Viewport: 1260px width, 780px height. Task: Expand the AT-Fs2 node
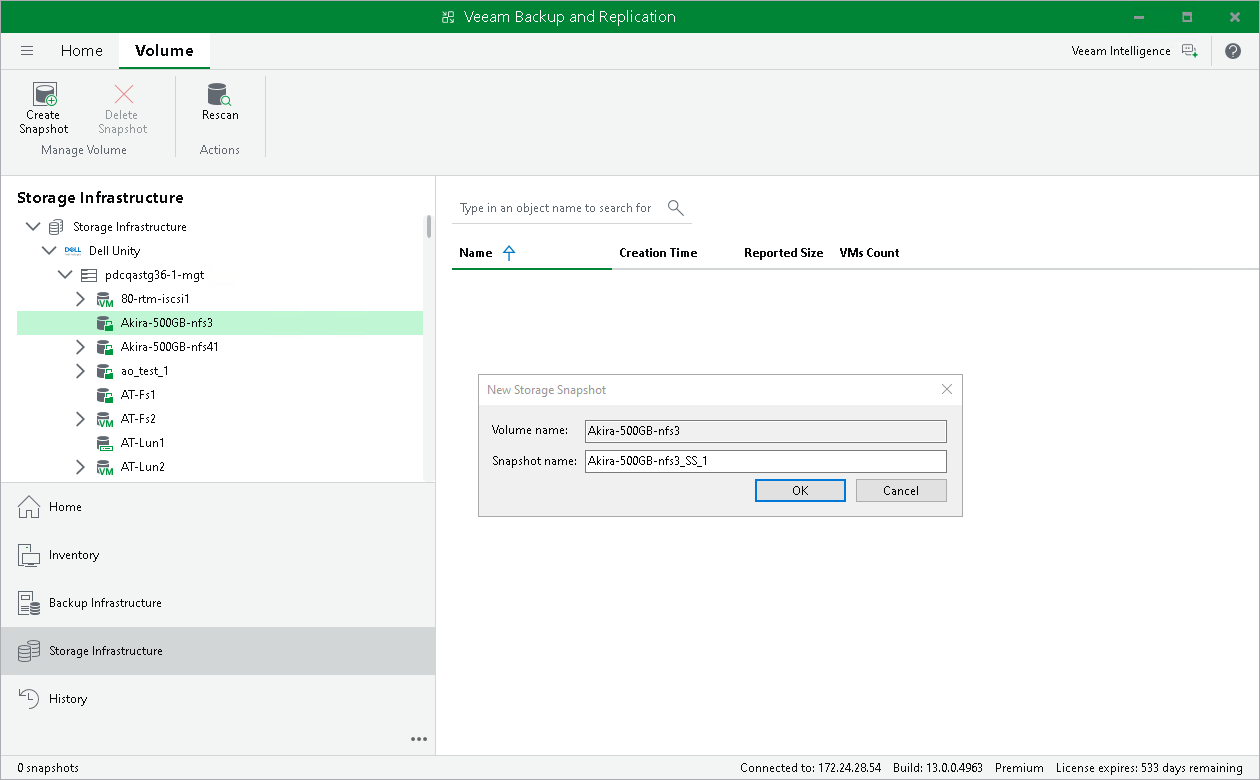coord(81,419)
